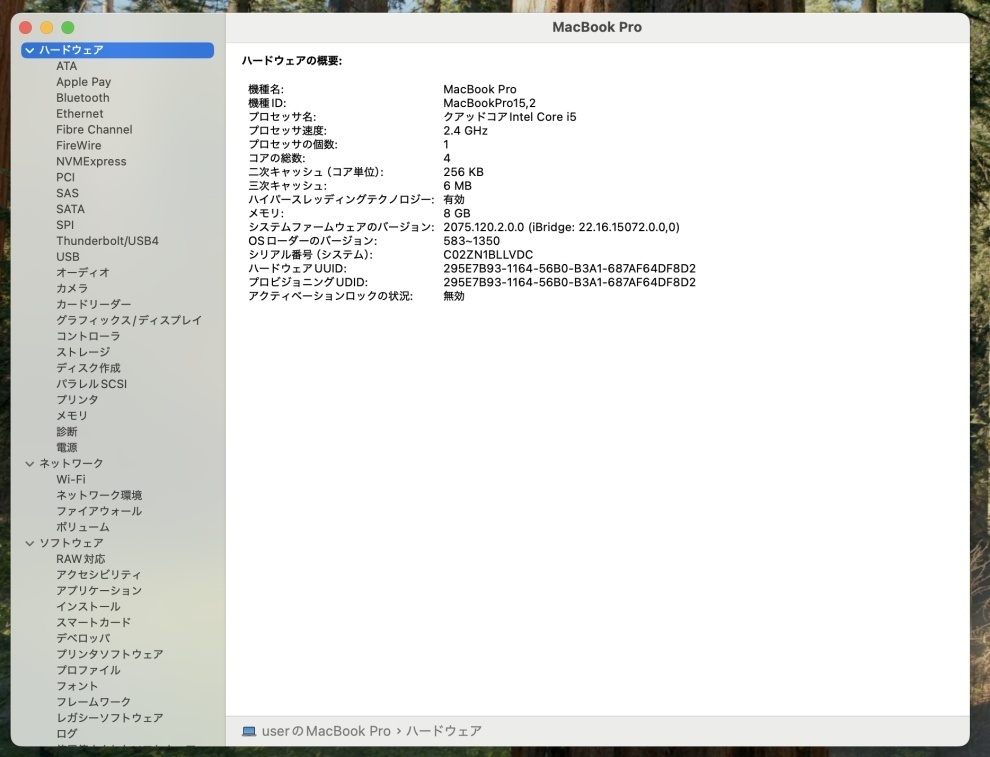Select Thunderbolt/USB4 in sidebar

[x=107, y=241]
